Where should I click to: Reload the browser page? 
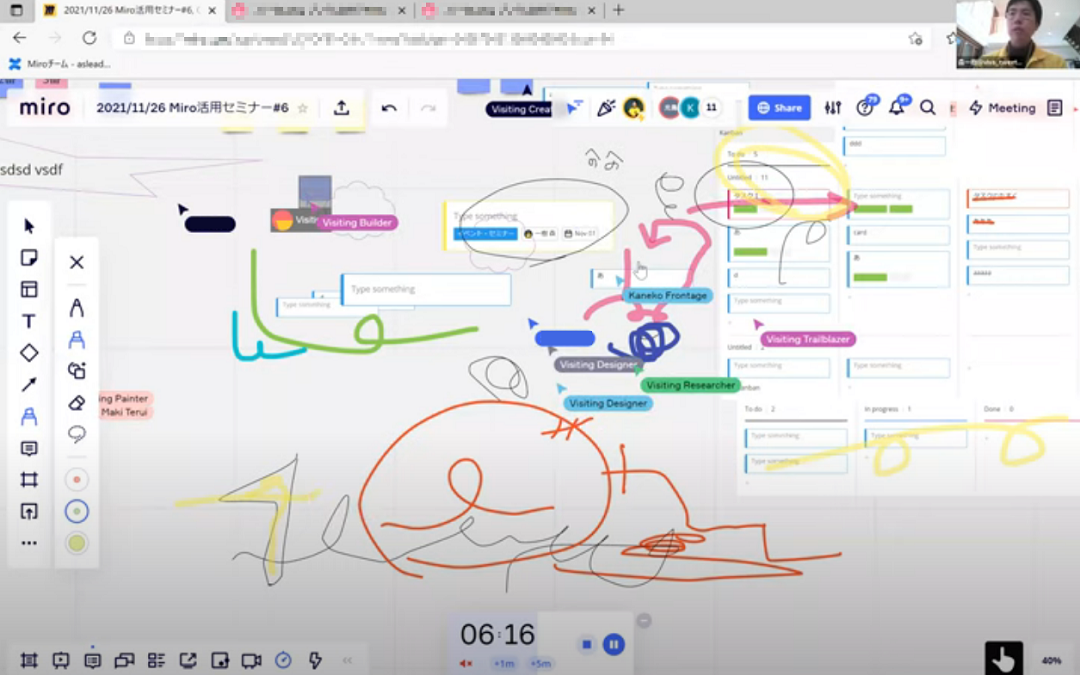(90, 38)
